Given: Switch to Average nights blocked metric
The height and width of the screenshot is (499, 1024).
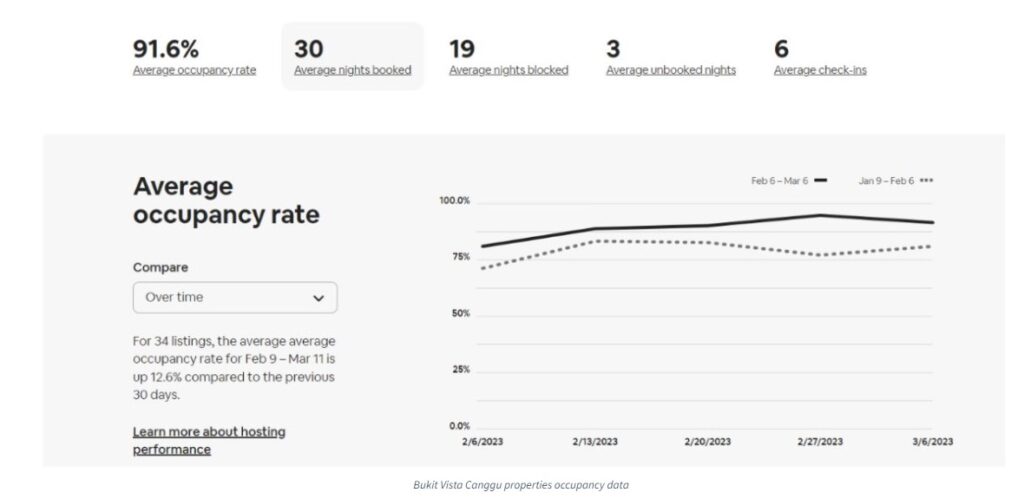Looking at the screenshot, I should [508, 70].
